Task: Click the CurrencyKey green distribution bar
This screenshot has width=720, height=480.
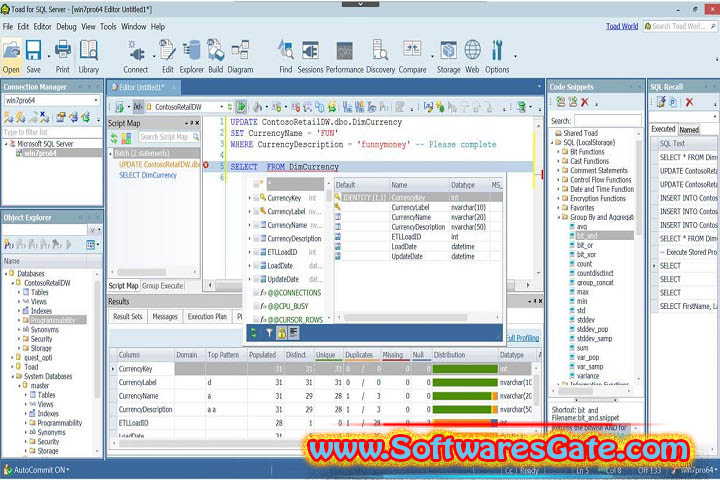Action: 465,369
